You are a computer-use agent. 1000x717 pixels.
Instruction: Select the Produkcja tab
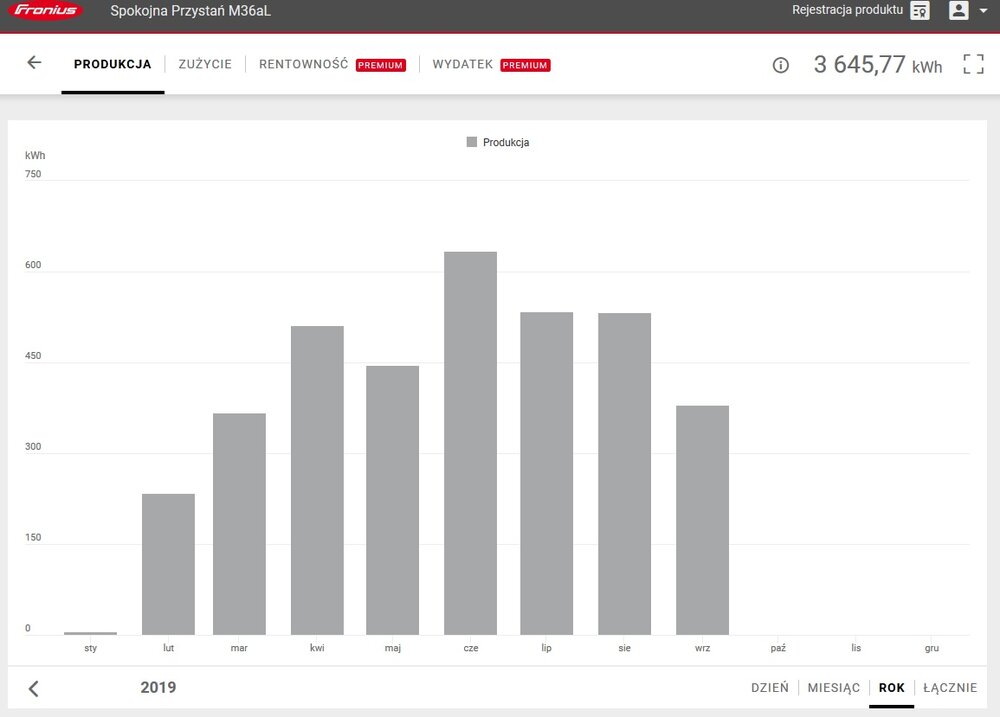(113, 64)
